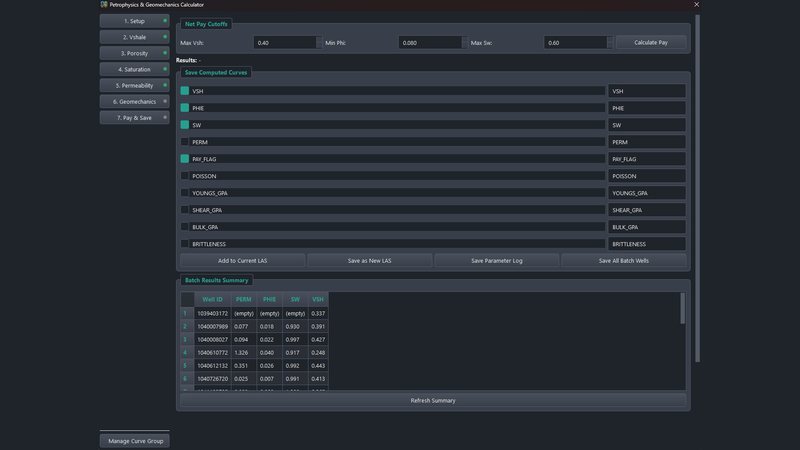Open the 1. Setup step

134,21
